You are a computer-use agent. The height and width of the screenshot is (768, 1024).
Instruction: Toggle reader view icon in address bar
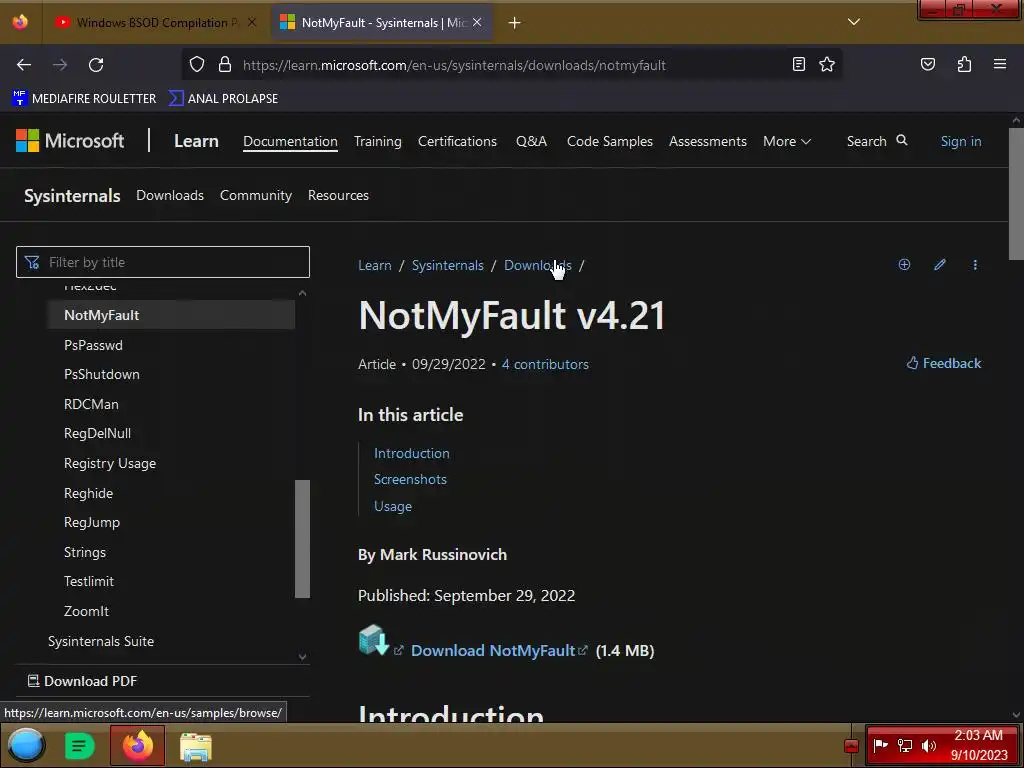pos(799,64)
